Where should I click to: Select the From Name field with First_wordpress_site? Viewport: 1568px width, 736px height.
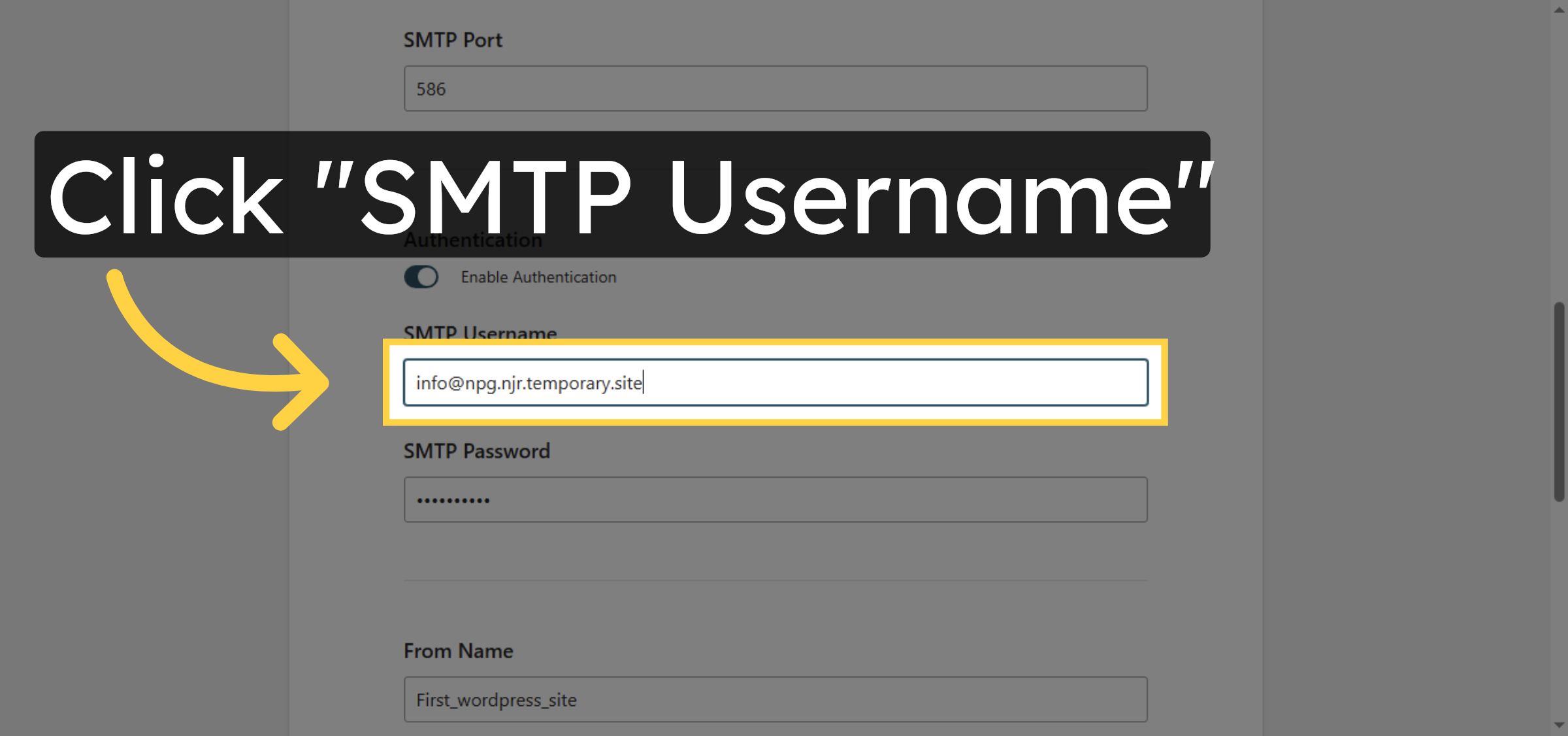point(775,699)
